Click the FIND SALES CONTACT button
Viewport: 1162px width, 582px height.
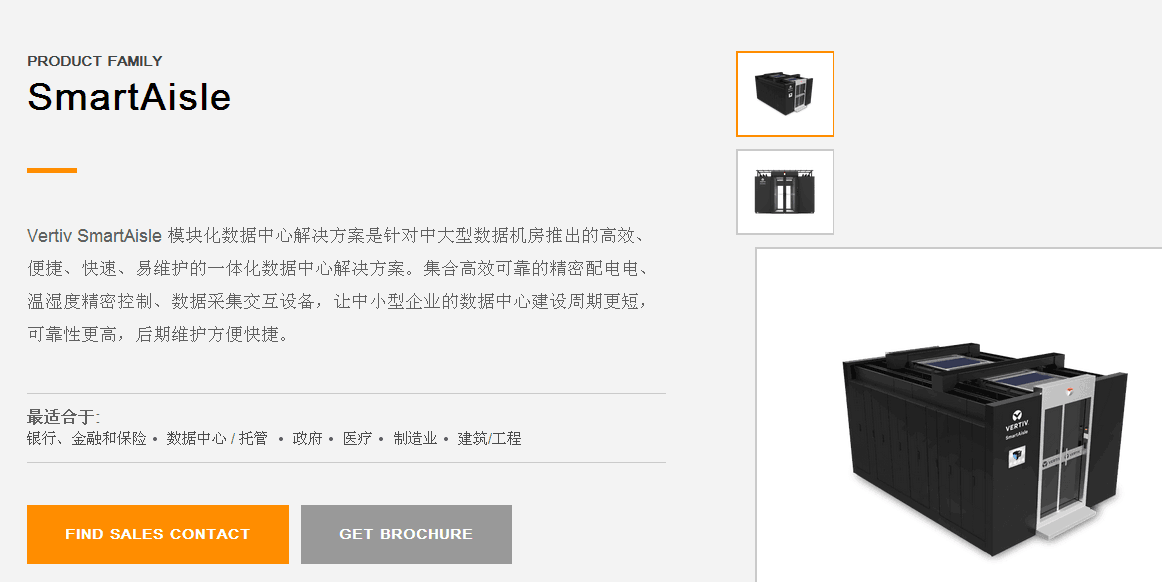tap(158, 535)
